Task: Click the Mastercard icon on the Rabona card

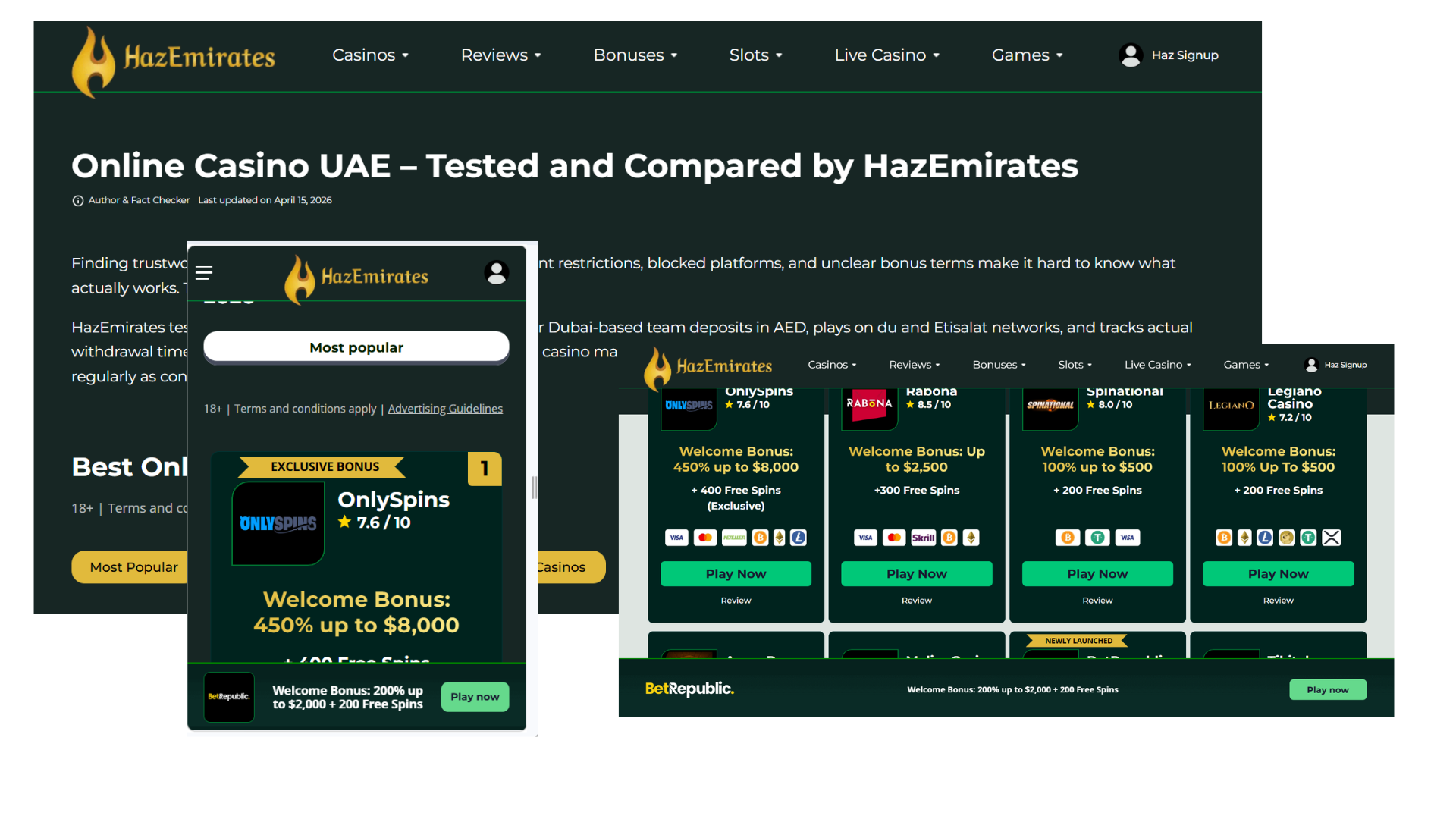Action: [x=894, y=538]
